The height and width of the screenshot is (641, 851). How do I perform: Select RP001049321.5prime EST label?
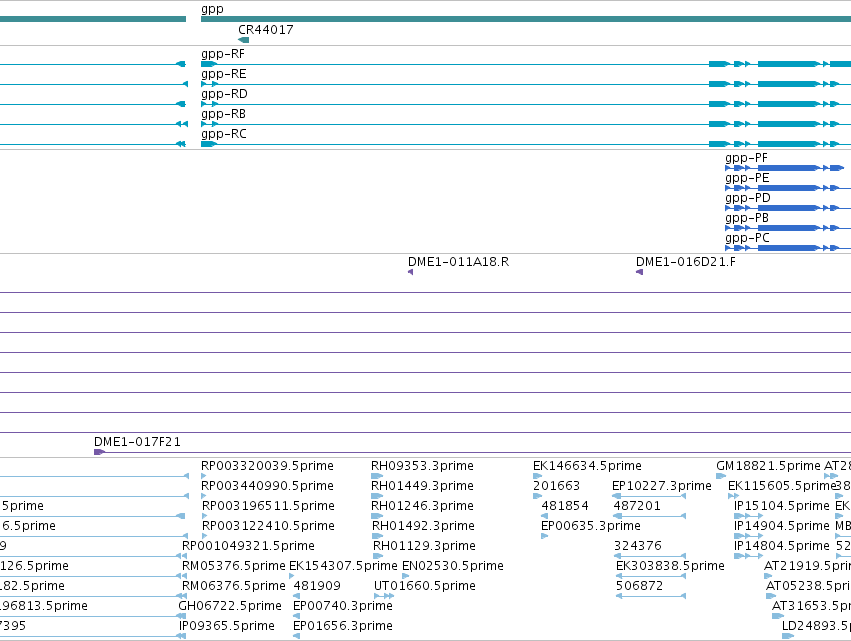tap(248, 546)
